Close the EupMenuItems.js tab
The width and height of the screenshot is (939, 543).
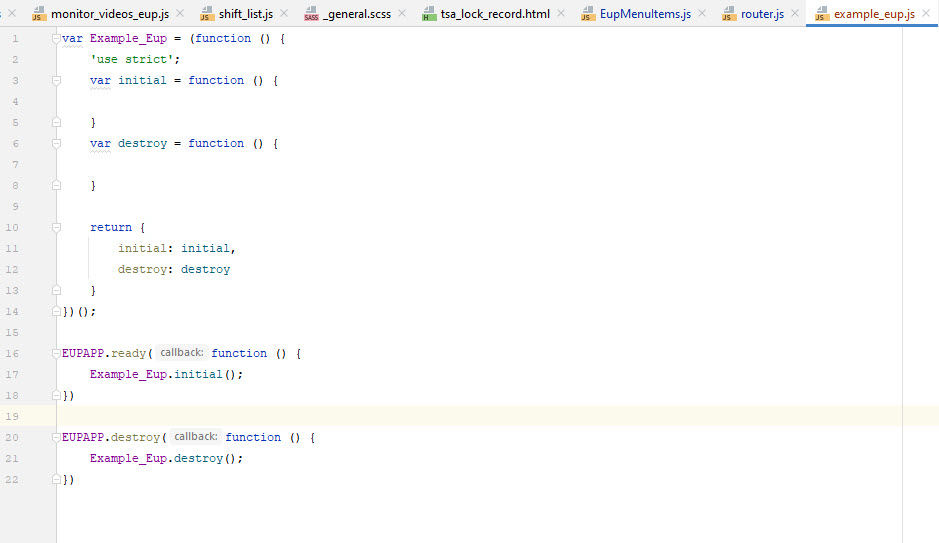pyautogui.click(x=702, y=13)
